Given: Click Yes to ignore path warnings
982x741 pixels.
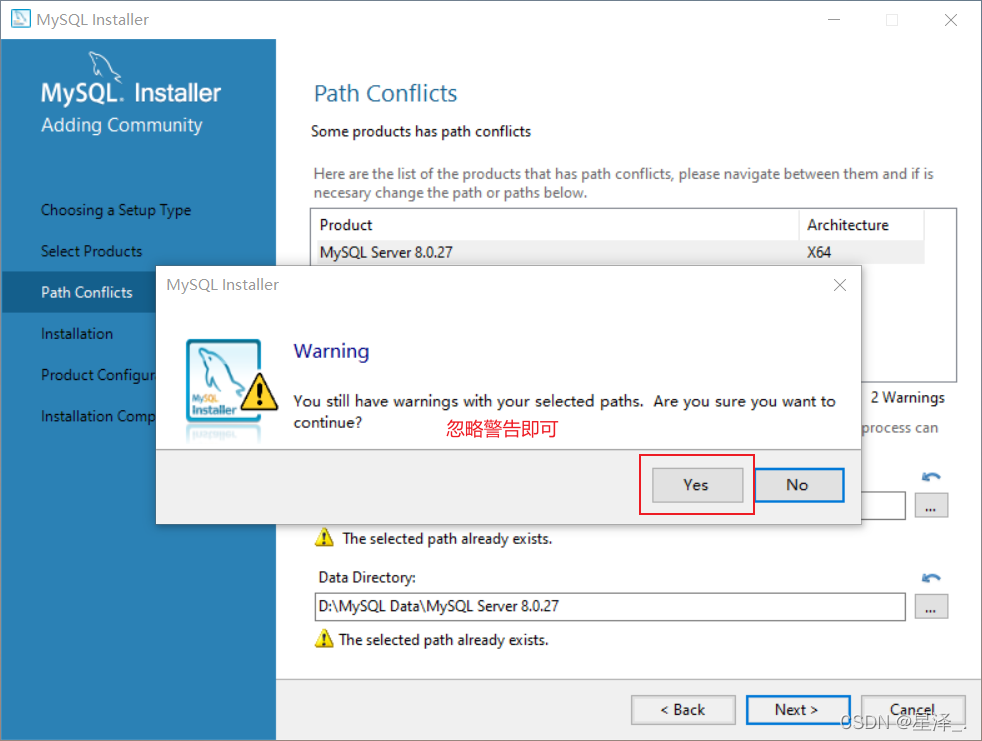Looking at the screenshot, I should 696,485.
